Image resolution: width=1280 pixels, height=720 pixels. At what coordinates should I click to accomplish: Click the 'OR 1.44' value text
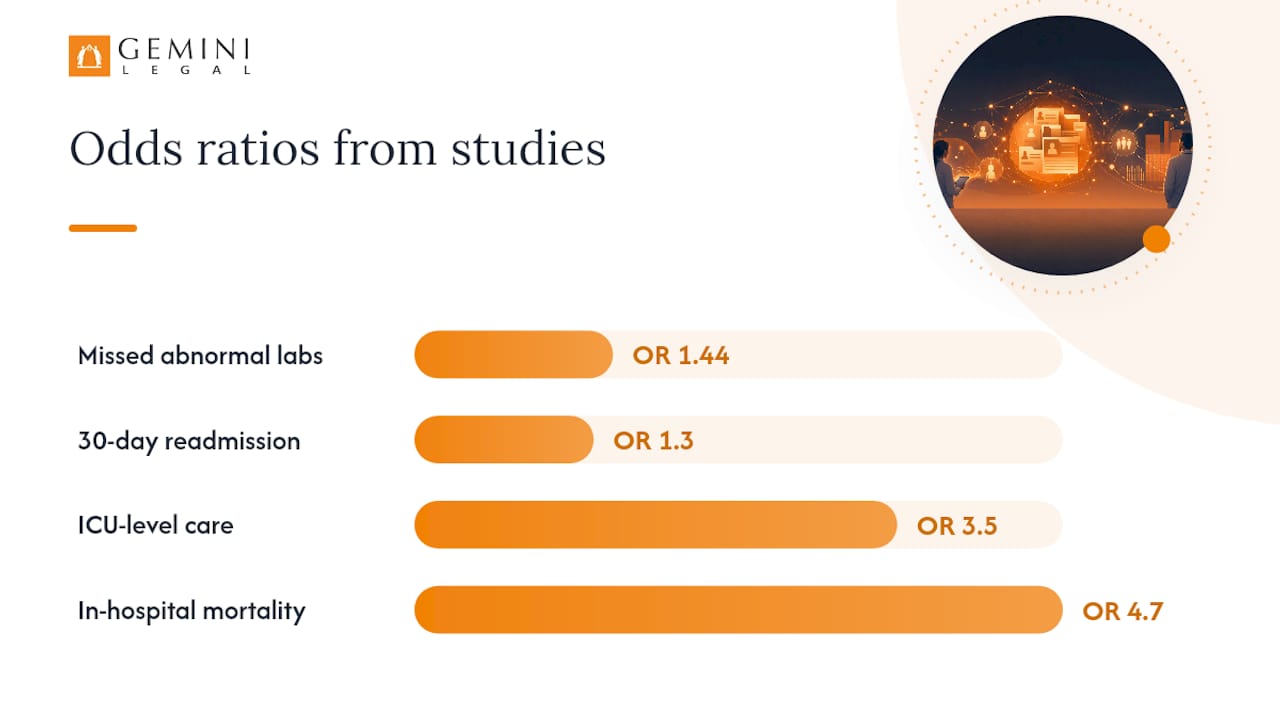click(x=681, y=355)
